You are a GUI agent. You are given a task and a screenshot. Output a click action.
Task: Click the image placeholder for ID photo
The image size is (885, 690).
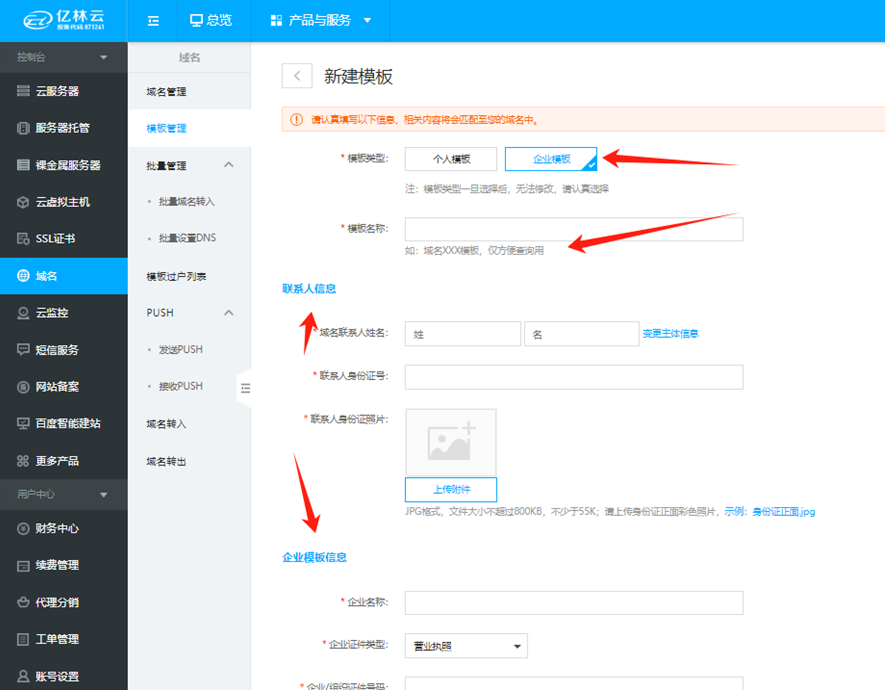[450, 442]
